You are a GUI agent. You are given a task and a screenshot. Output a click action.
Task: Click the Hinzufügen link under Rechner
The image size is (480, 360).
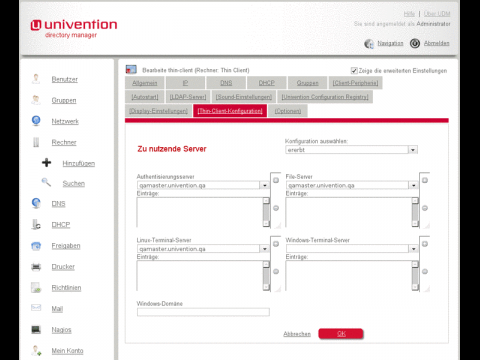point(79,163)
